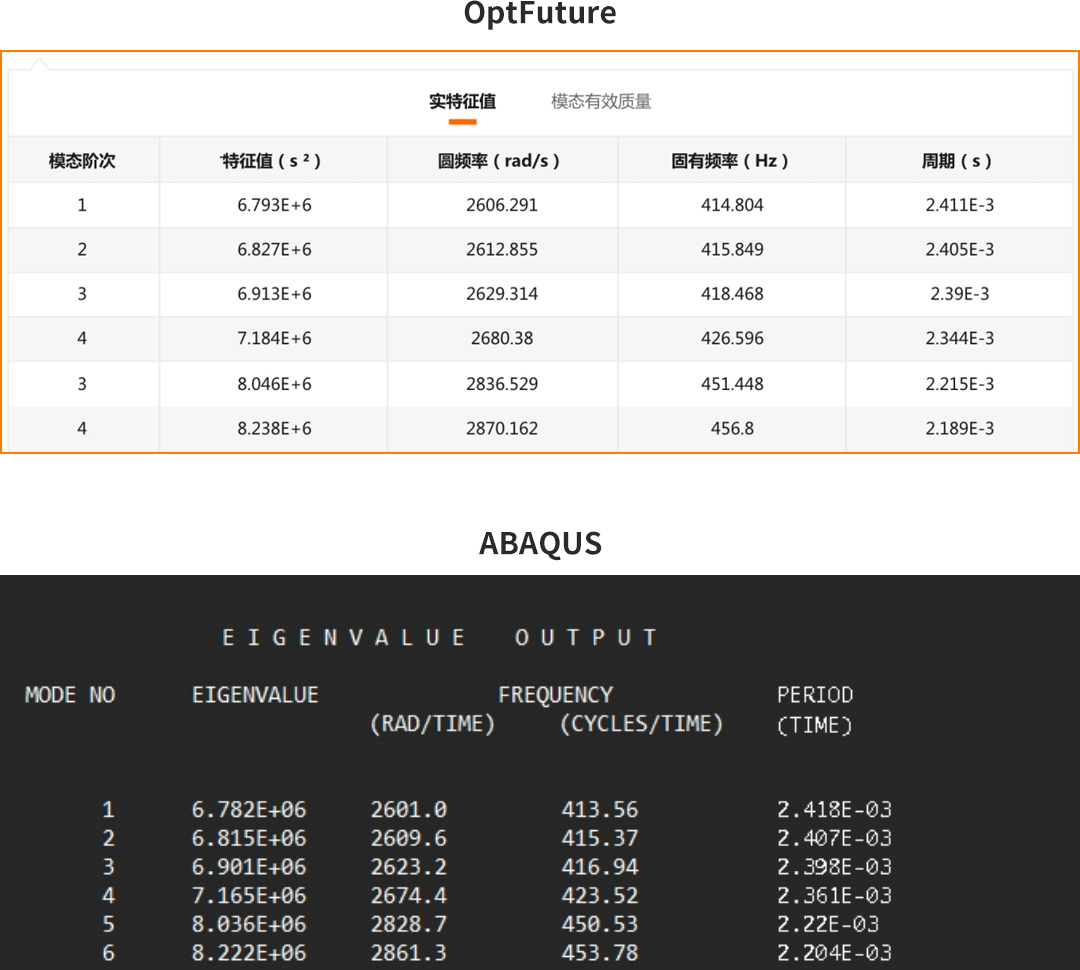Click the ABAQUS heading
Viewport: 1080px width, 970px height.
coord(541,544)
